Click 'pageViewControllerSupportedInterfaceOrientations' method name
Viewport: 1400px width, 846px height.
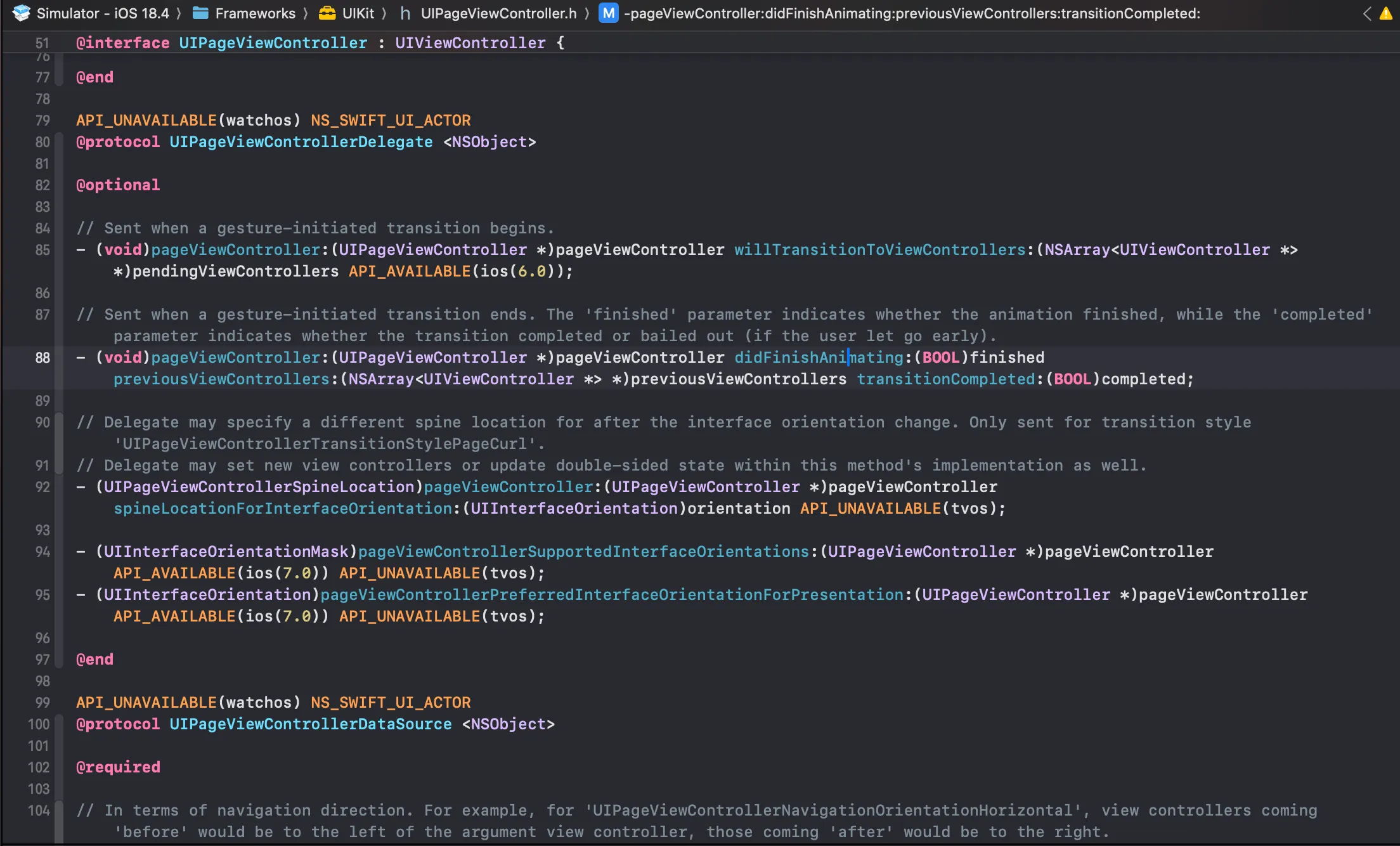click(583, 552)
